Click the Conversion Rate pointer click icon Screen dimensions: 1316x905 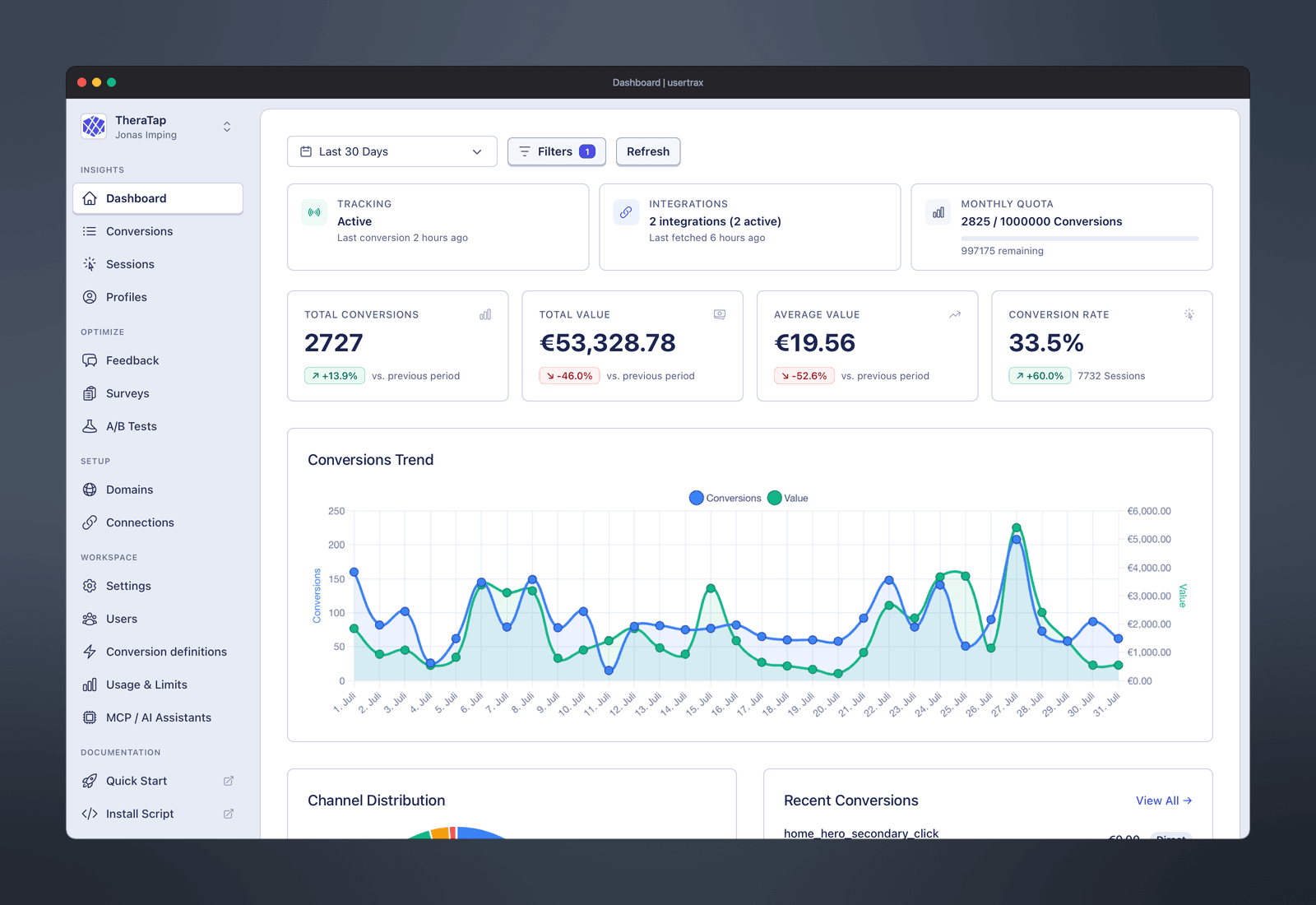pos(1189,314)
